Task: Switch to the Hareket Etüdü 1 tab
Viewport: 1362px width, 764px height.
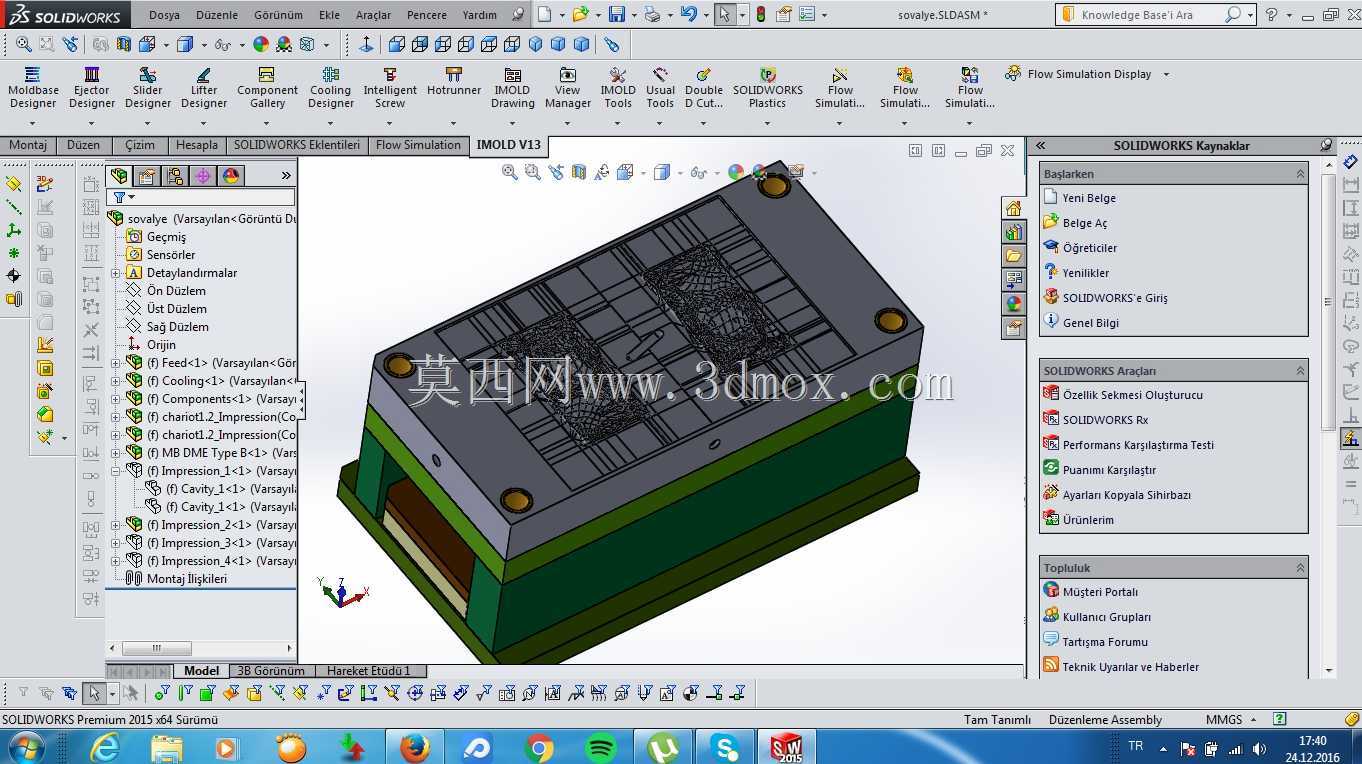Action: (369, 671)
